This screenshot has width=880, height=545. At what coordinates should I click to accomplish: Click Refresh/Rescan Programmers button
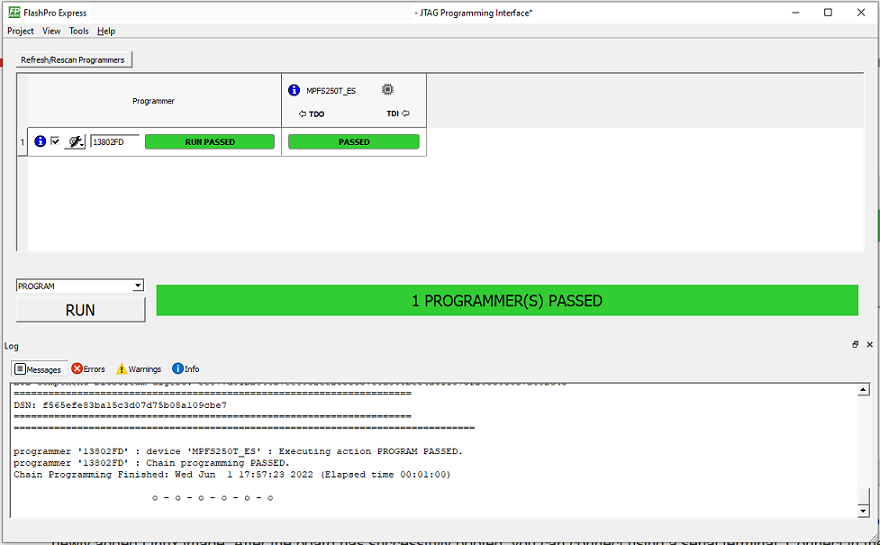(74, 59)
